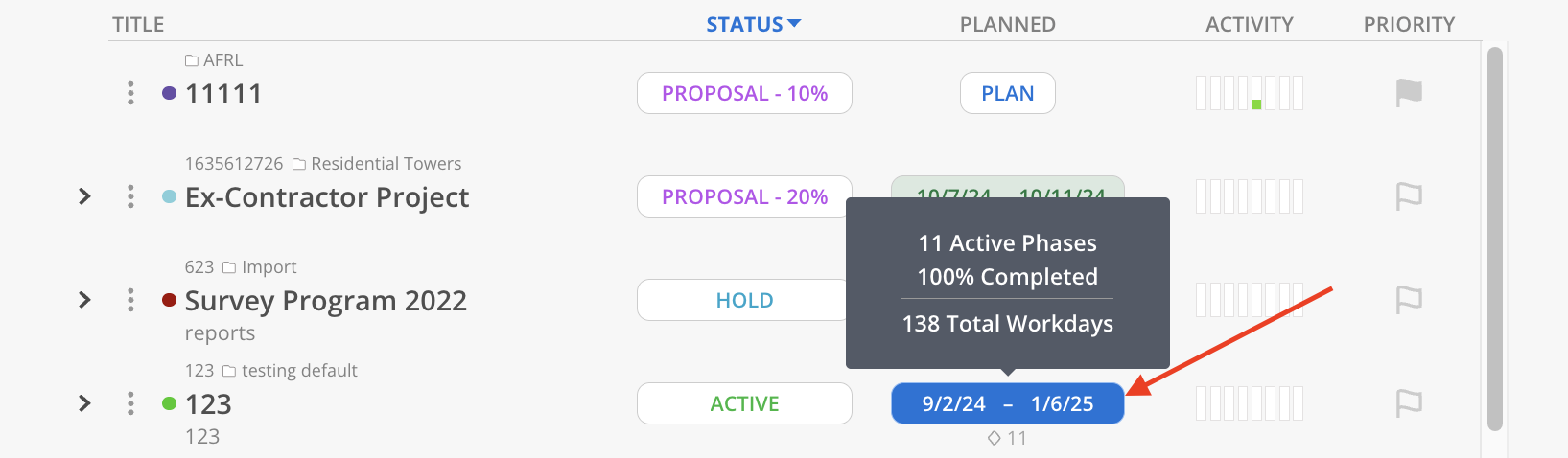The image size is (1568, 458).
Task: Click the AFRL folder icon above 11111
Action: [192, 60]
